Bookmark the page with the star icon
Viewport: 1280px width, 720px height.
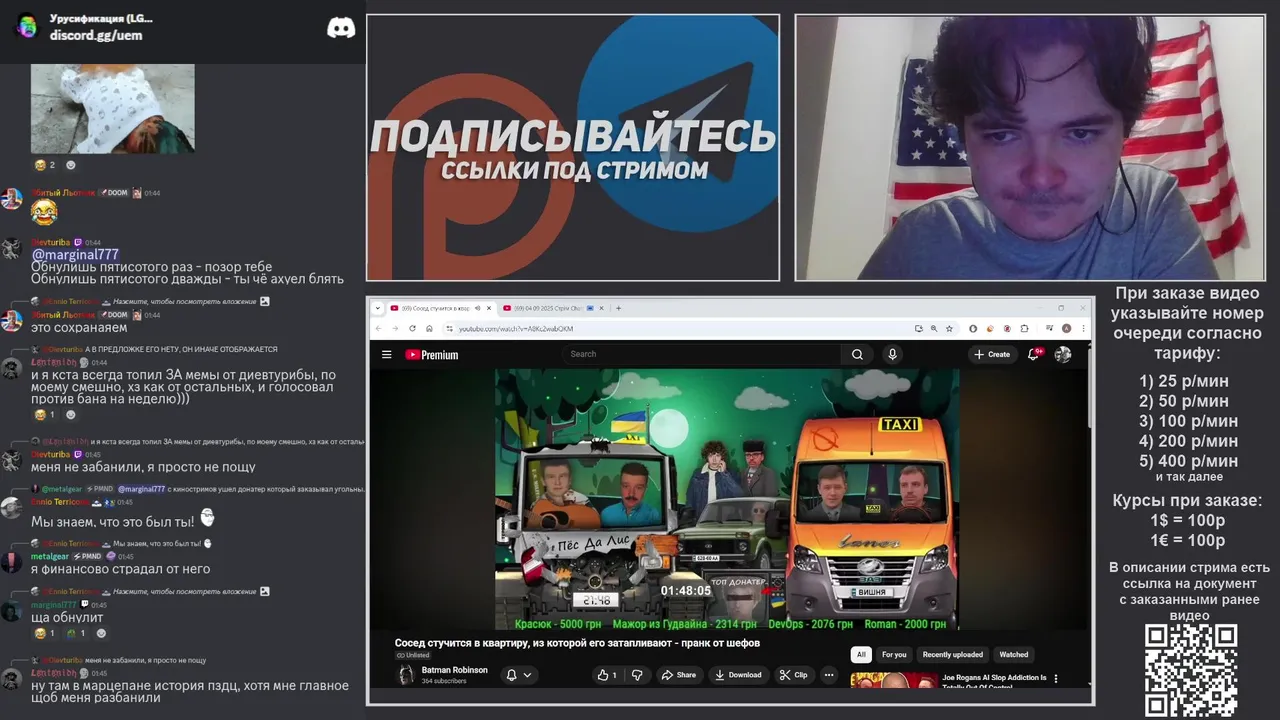[x=949, y=328]
